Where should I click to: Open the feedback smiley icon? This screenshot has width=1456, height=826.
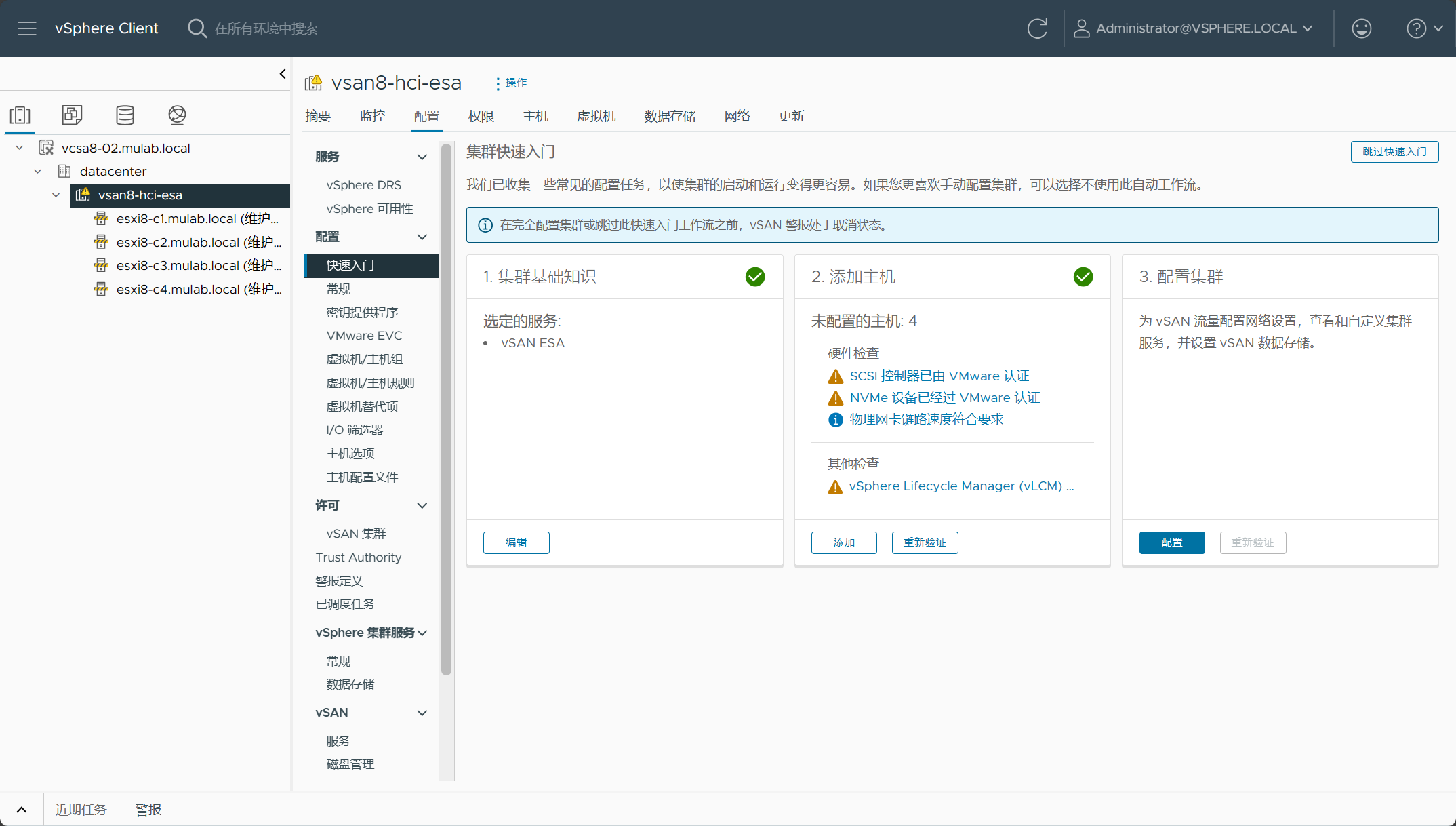(1361, 28)
